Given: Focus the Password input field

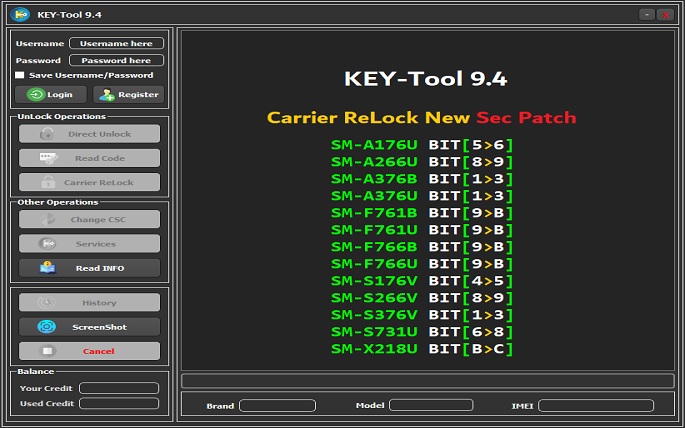Looking at the screenshot, I should (117, 60).
